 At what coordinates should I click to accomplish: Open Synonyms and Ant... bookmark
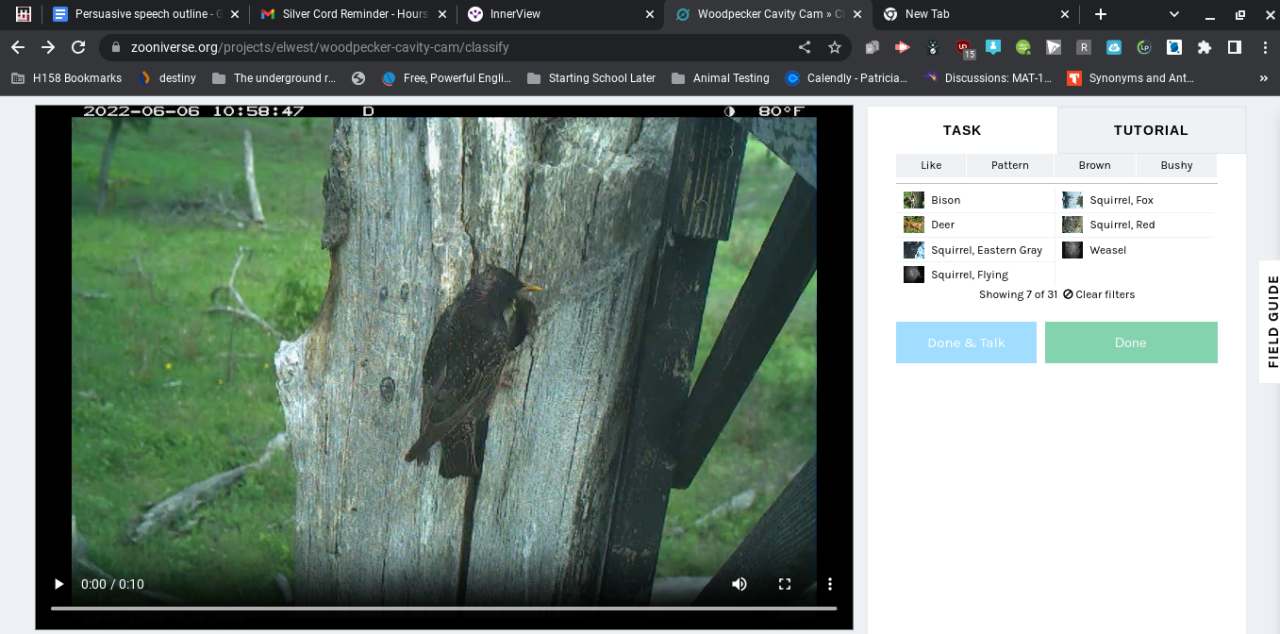[x=1131, y=78]
